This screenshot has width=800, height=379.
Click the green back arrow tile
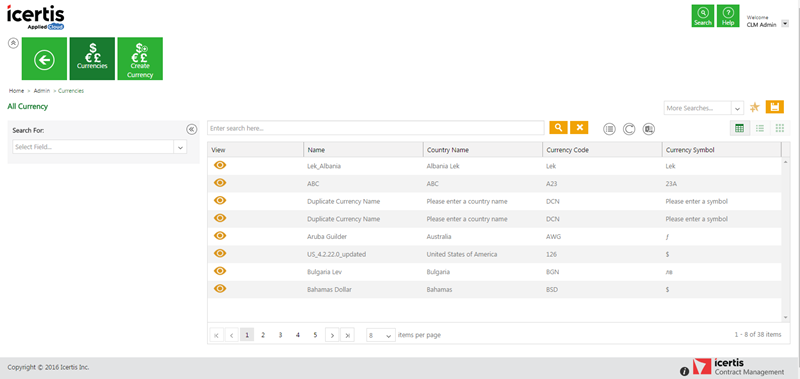(44, 59)
